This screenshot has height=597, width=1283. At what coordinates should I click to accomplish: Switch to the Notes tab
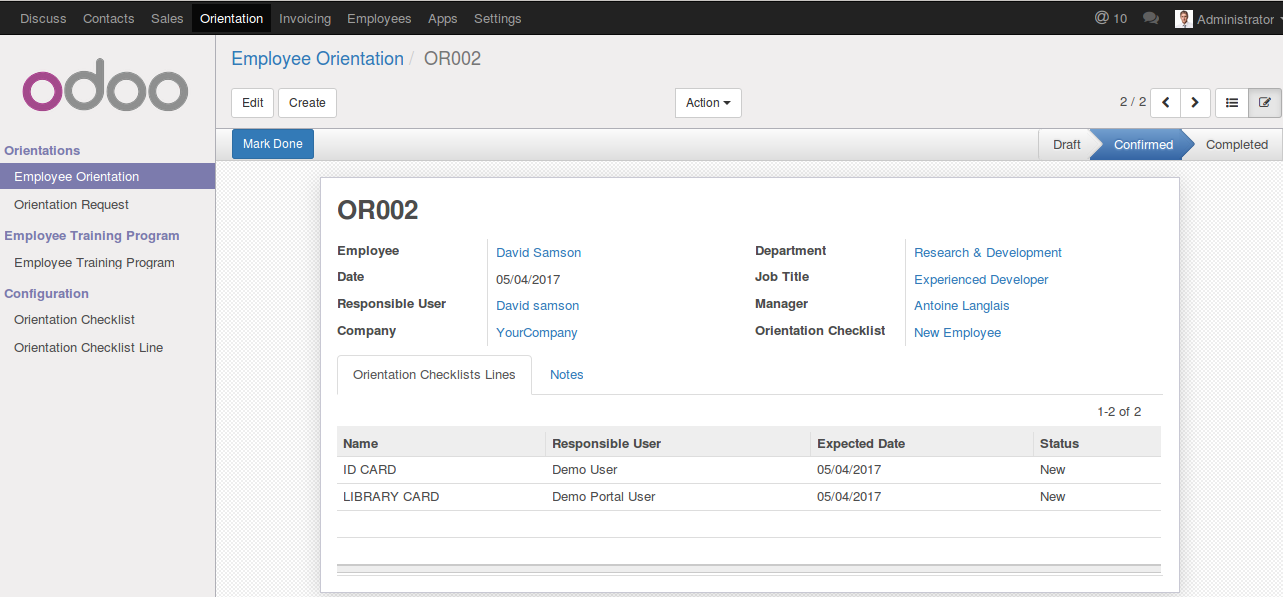point(566,375)
